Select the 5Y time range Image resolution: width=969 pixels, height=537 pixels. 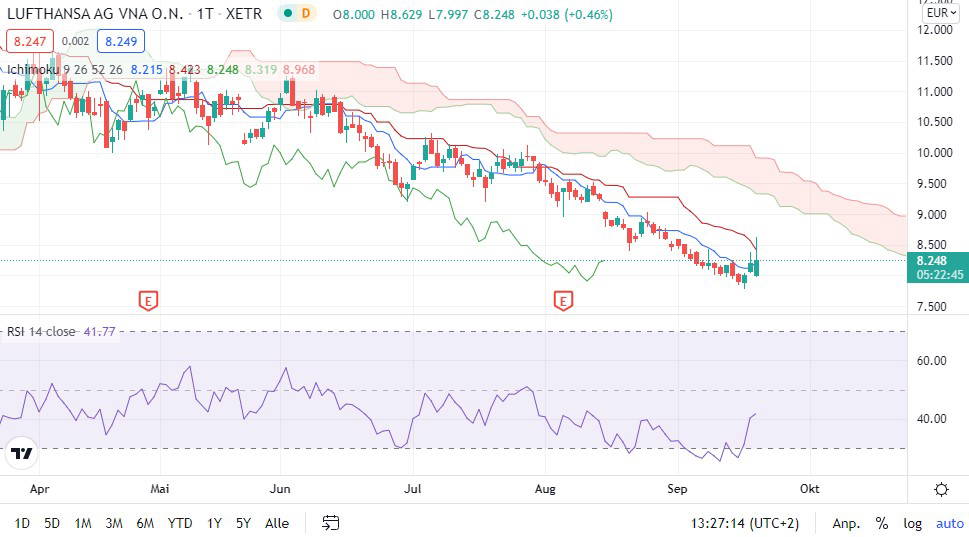point(243,523)
